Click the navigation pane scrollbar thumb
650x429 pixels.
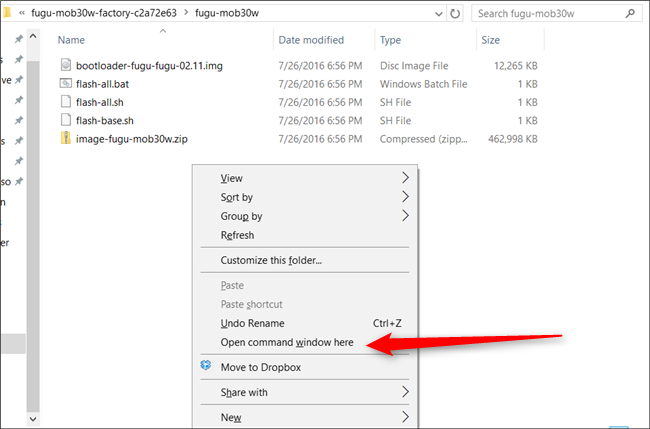click(x=33, y=236)
